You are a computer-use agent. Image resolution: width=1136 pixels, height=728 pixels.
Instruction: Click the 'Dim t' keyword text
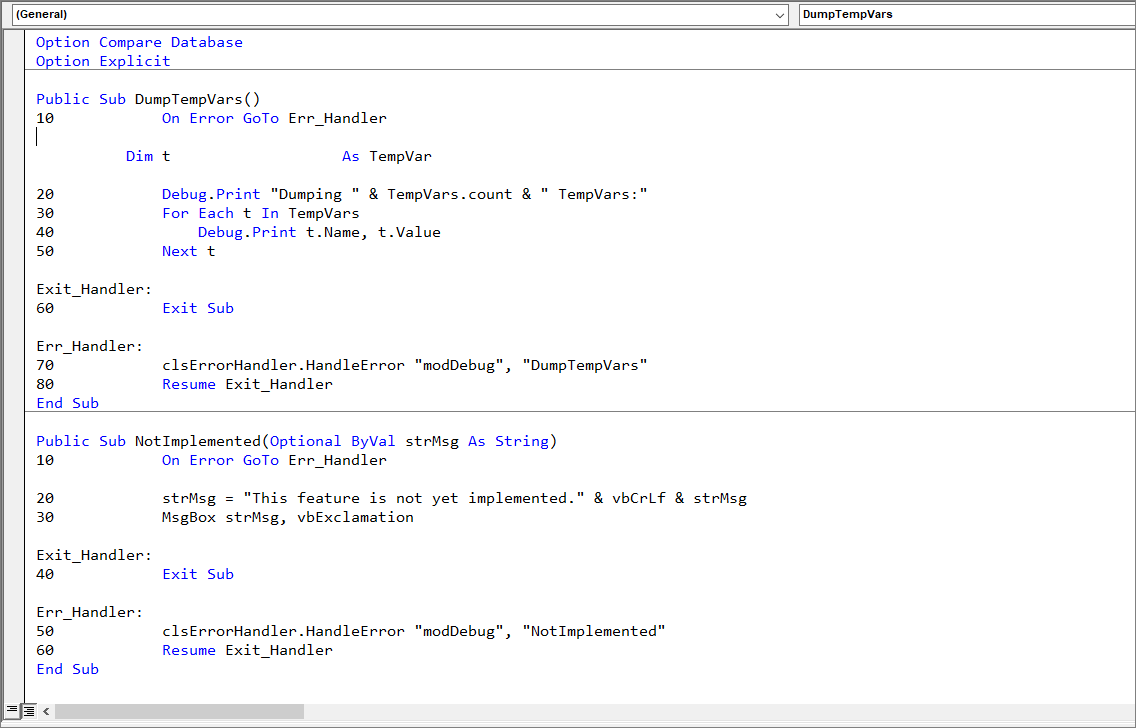click(x=148, y=156)
